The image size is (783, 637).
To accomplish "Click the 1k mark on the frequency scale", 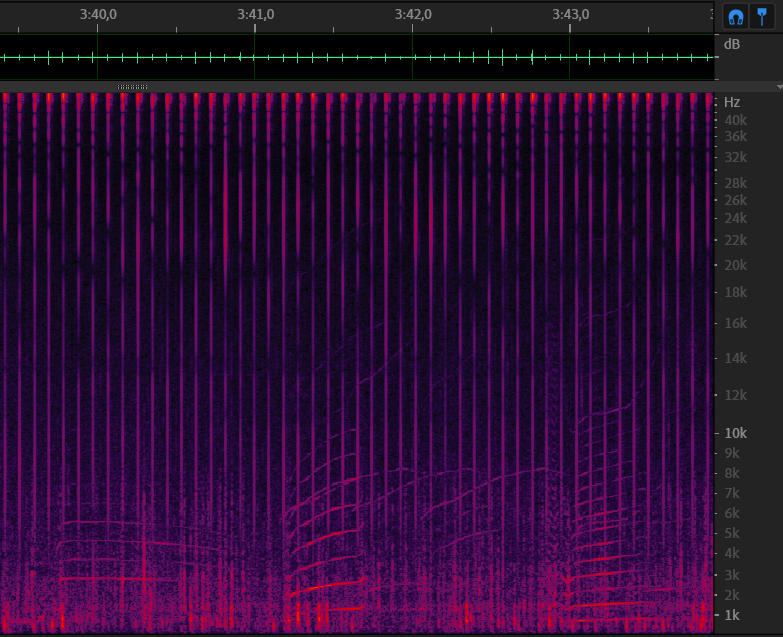I will click(733, 615).
